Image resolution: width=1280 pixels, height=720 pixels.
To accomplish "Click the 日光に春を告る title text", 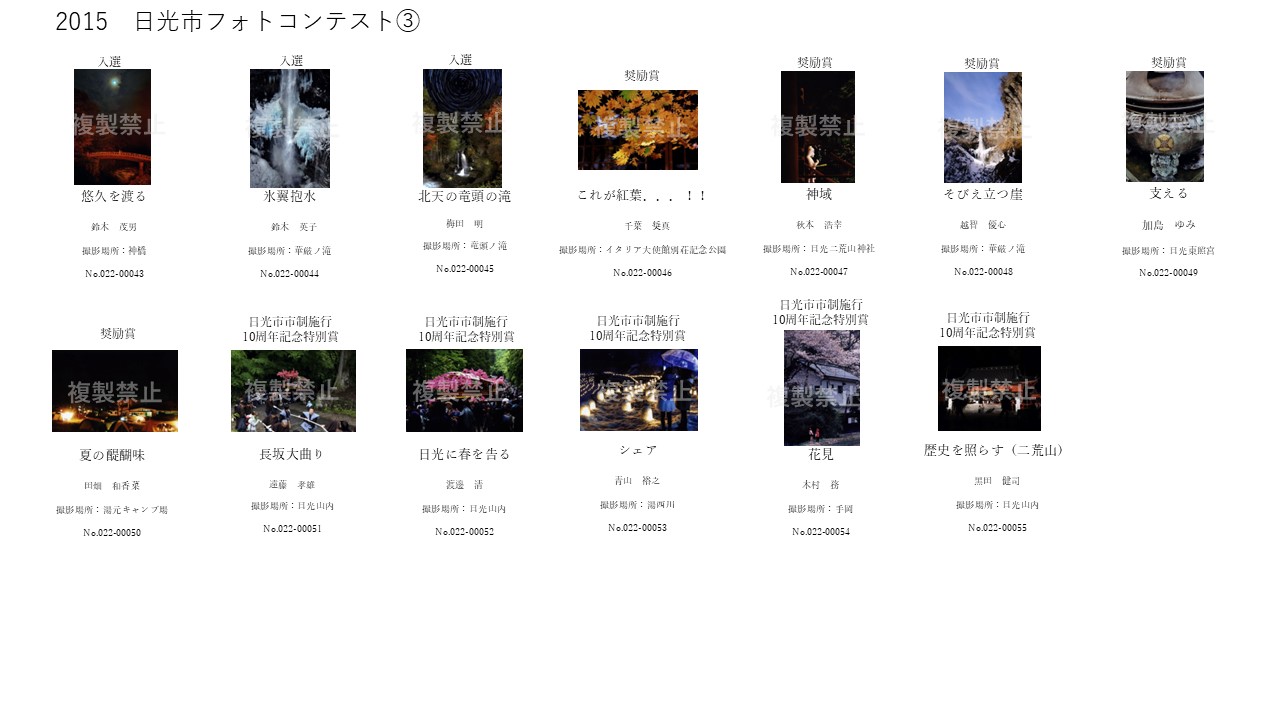I will (465, 453).
